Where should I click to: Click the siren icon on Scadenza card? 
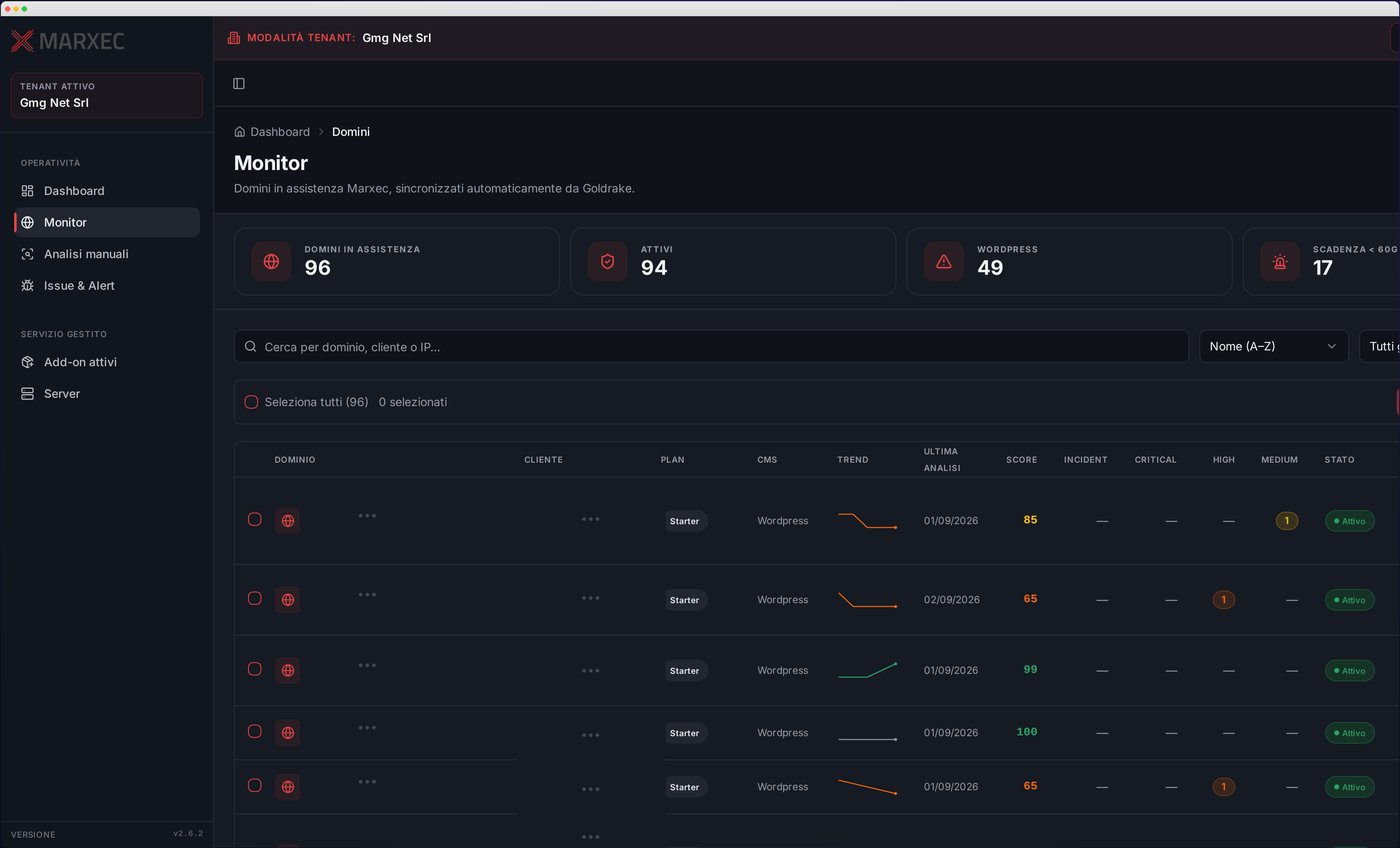(x=1279, y=262)
